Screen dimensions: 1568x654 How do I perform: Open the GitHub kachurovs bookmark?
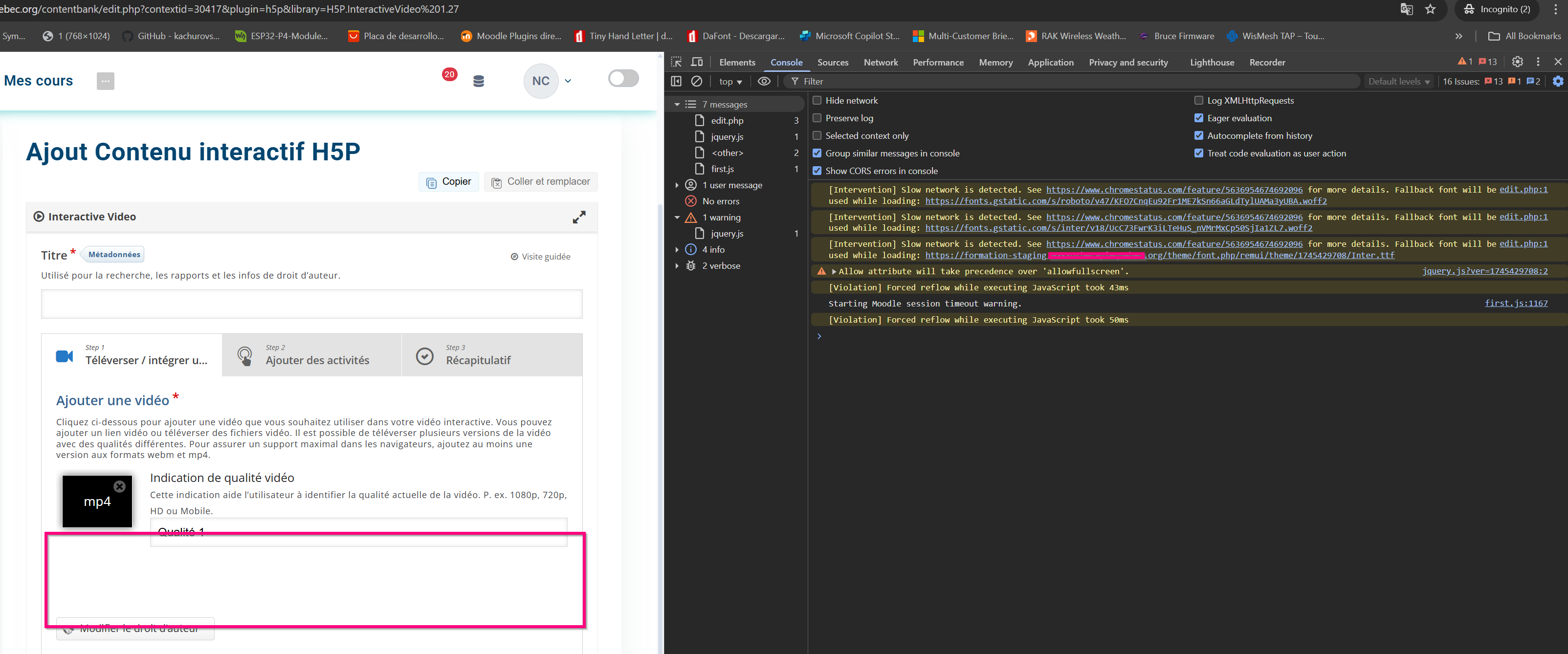(x=171, y=36)
